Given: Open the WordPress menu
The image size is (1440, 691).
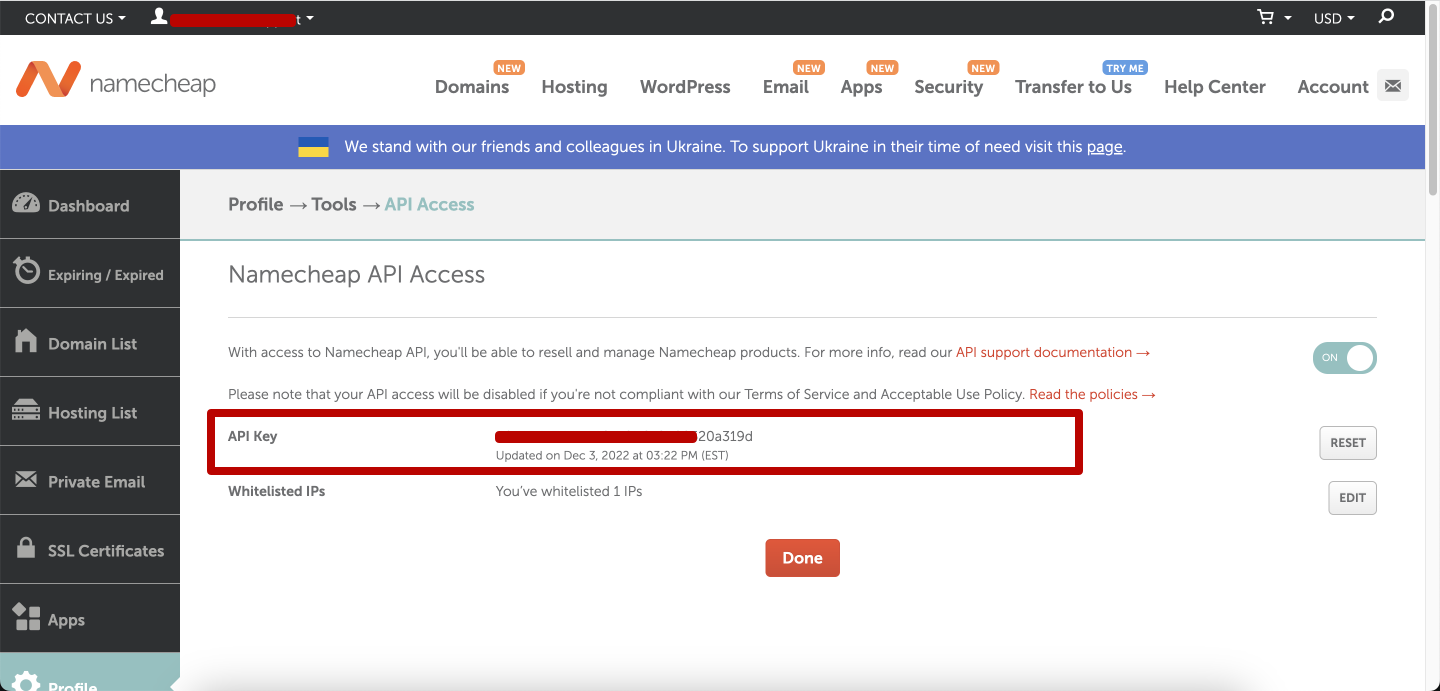Looking at the screenshot, I should (x=685, y=87).
